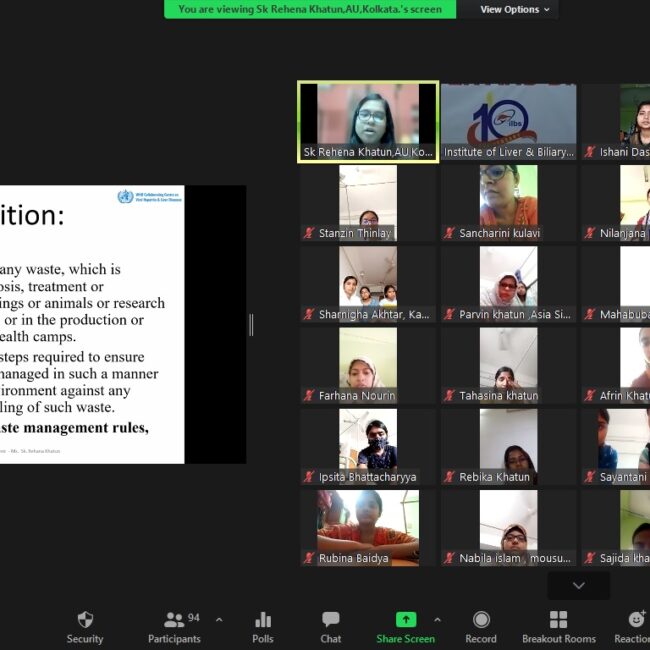Click the green screen-viewing notification banner
The image size is (650, 650).
click(310, 9)
